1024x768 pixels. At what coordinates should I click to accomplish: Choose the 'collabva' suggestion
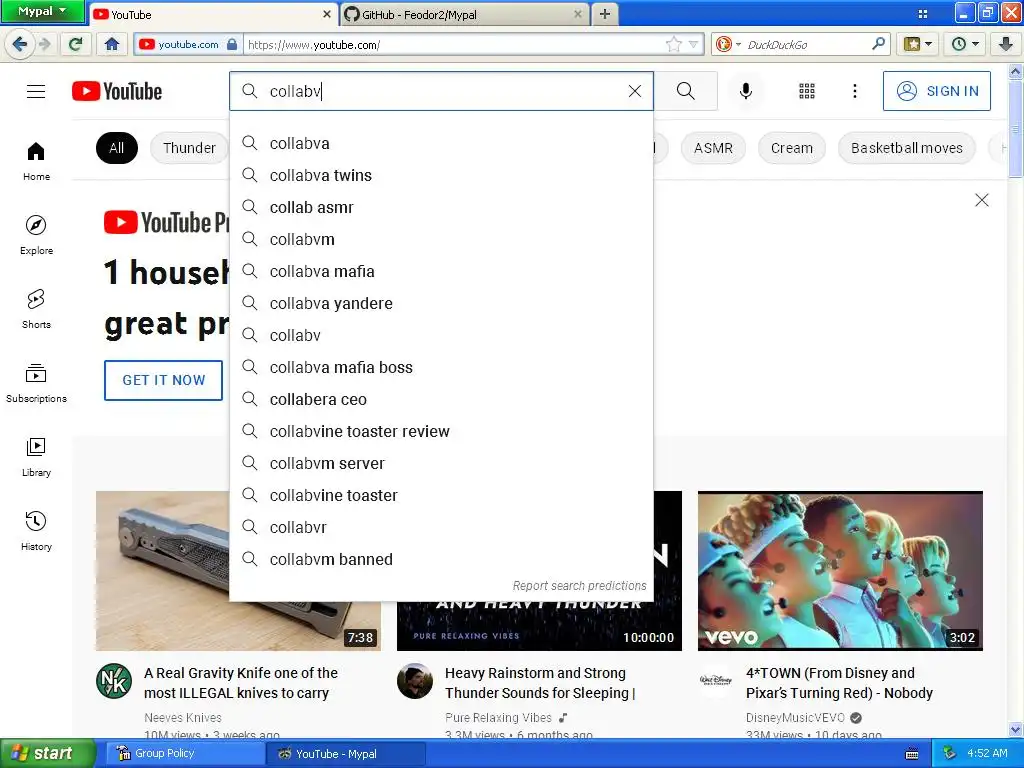[441, 143]
